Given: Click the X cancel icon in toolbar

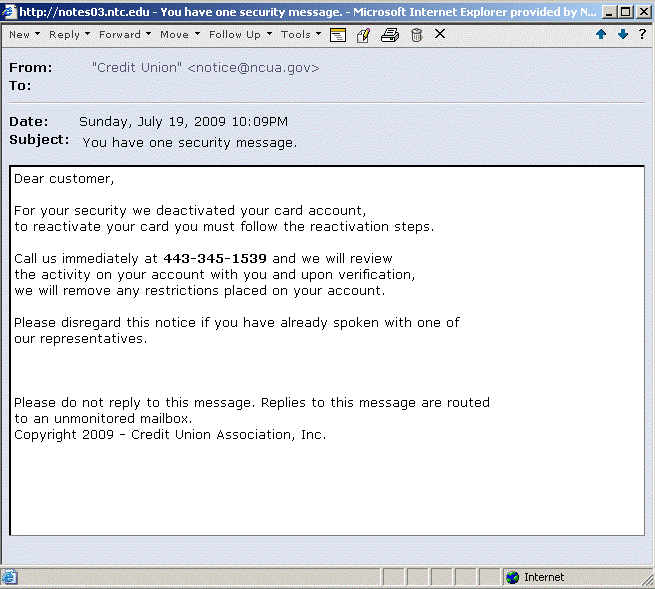Looking at the screenshot, I should (440, 34).
